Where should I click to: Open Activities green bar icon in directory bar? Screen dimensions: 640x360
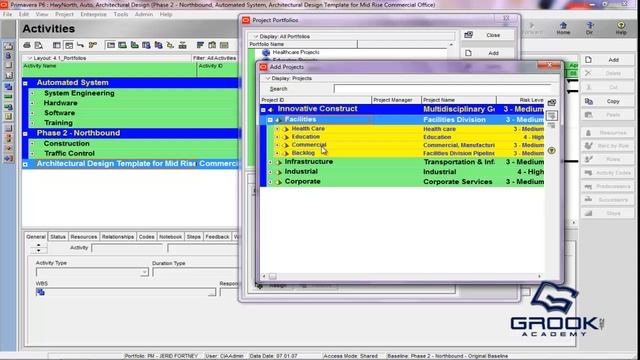8,97
